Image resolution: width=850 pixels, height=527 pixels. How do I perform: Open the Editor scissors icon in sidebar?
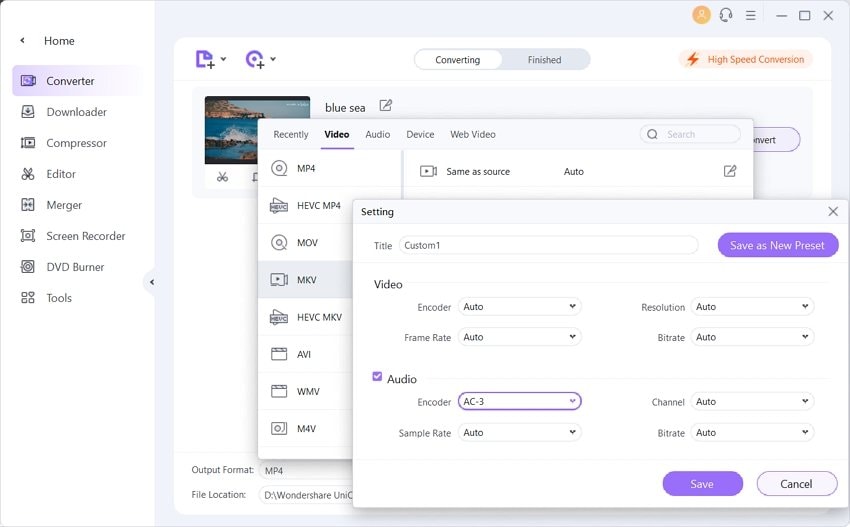(x=28, y=174)
